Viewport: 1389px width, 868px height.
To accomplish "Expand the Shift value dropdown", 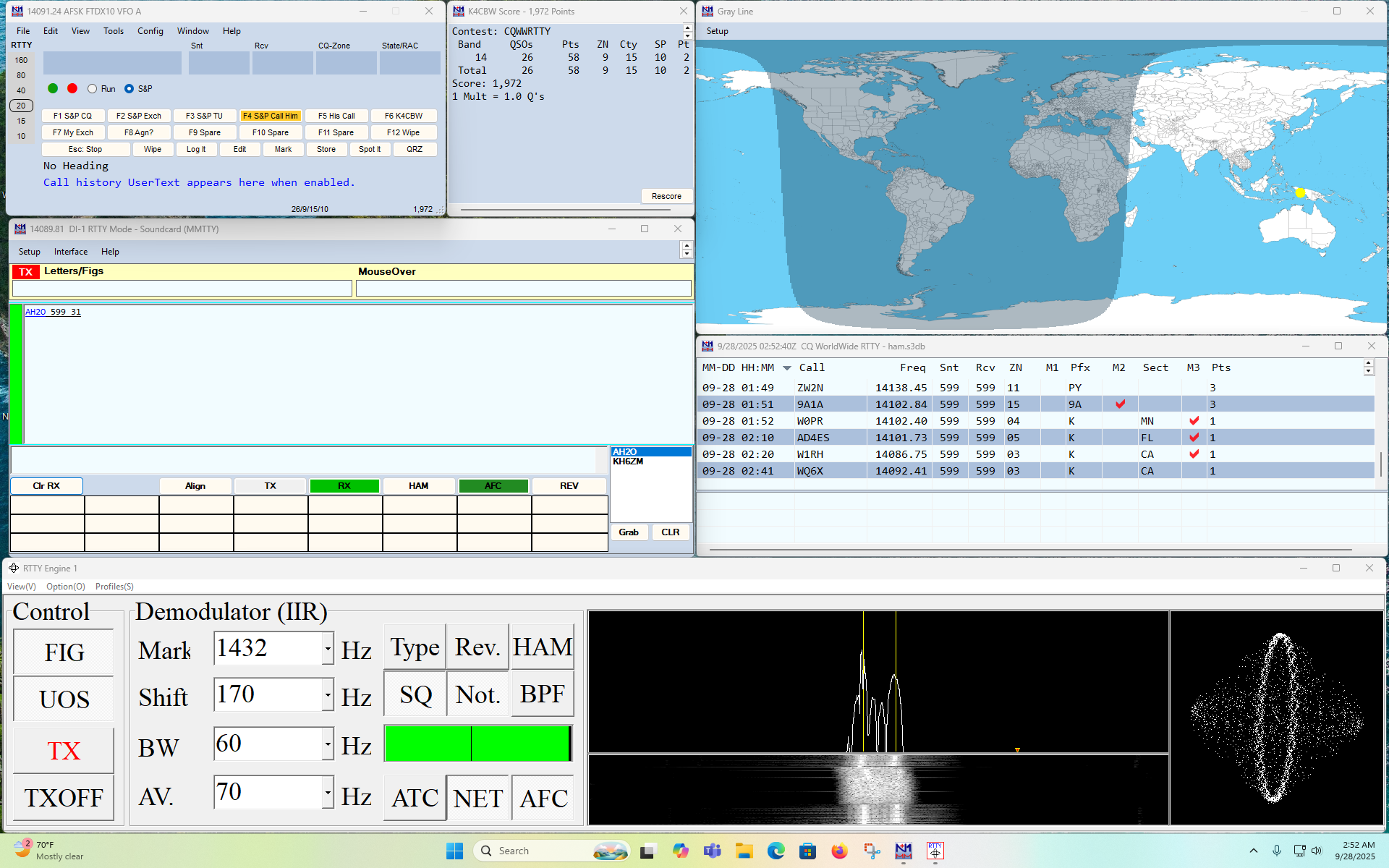I will 328,695.
